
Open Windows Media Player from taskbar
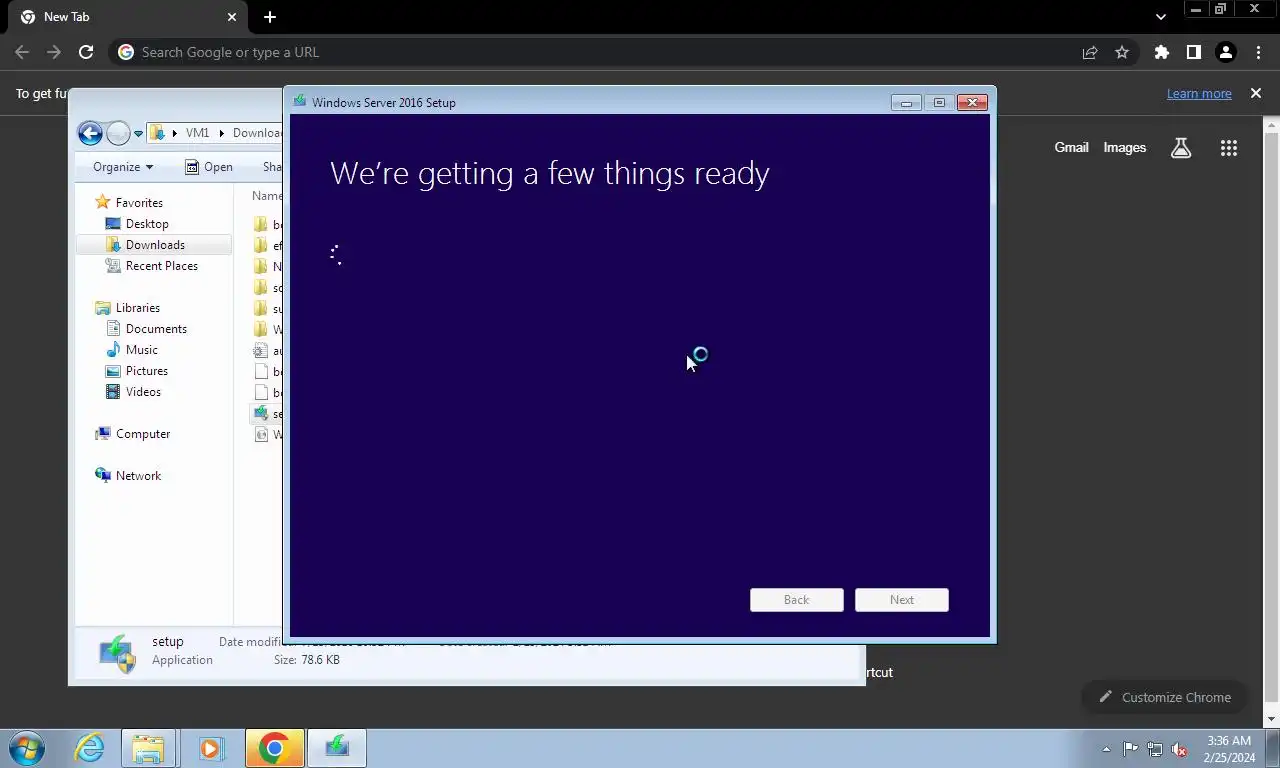[x=211, y=748]
